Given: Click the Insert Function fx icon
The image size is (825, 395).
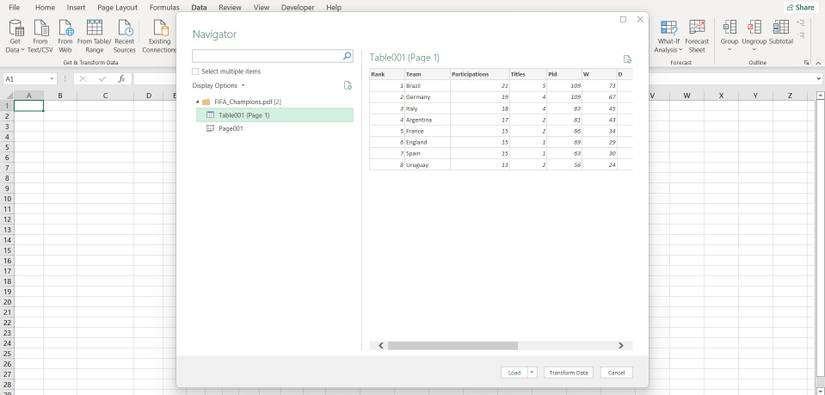Looking at the screenshot, I should (121, 79).
